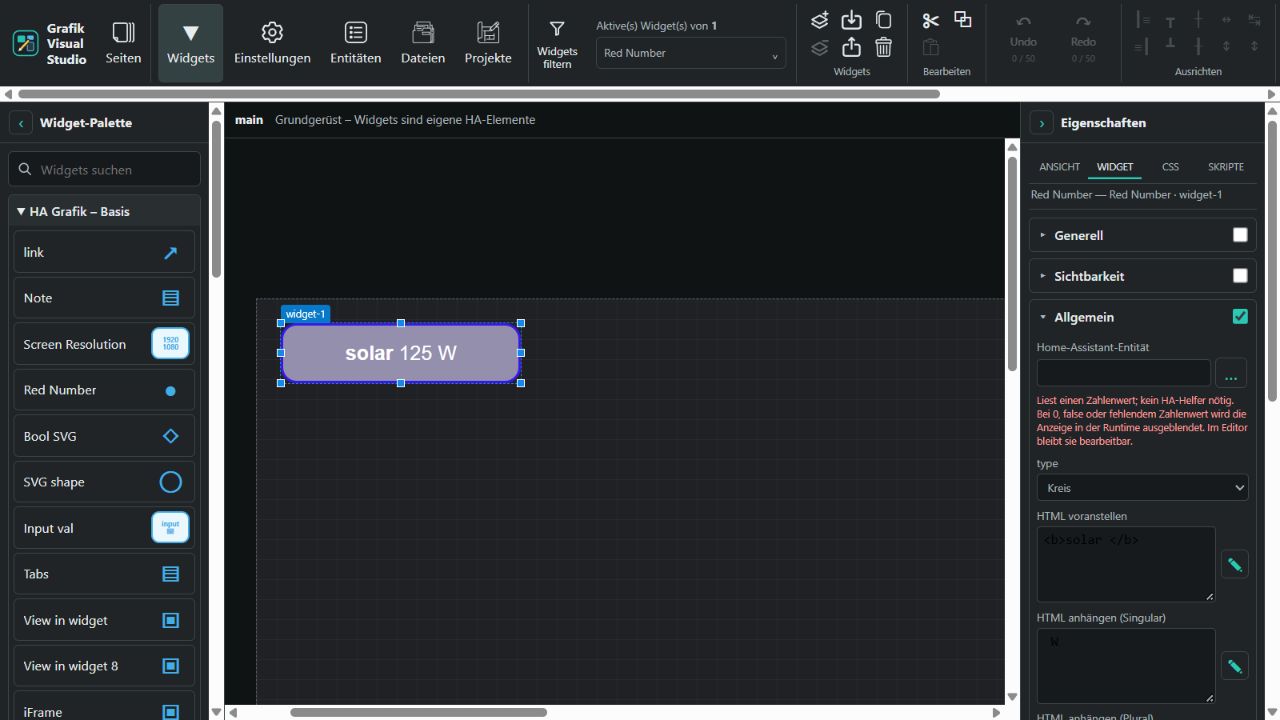Select the solar 125 W widget on canvas
The image size is (1280, 720).
coord(401,353)
